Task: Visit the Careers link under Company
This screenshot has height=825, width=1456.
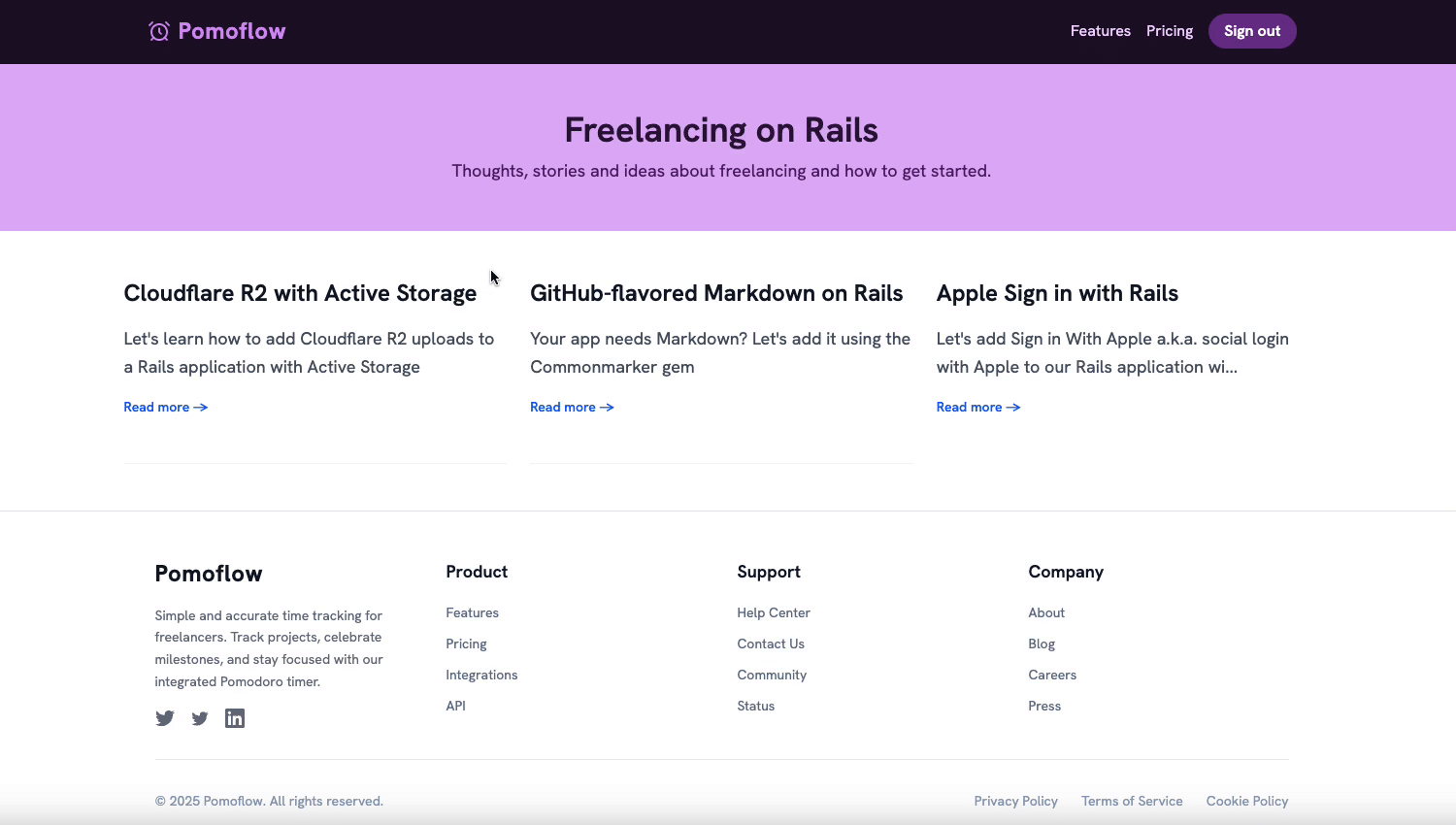Action: [x=1052, y=675]
